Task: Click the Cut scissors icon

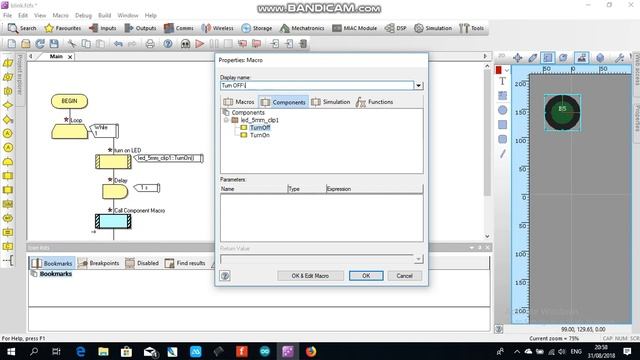Action: [x=72, y=44]
